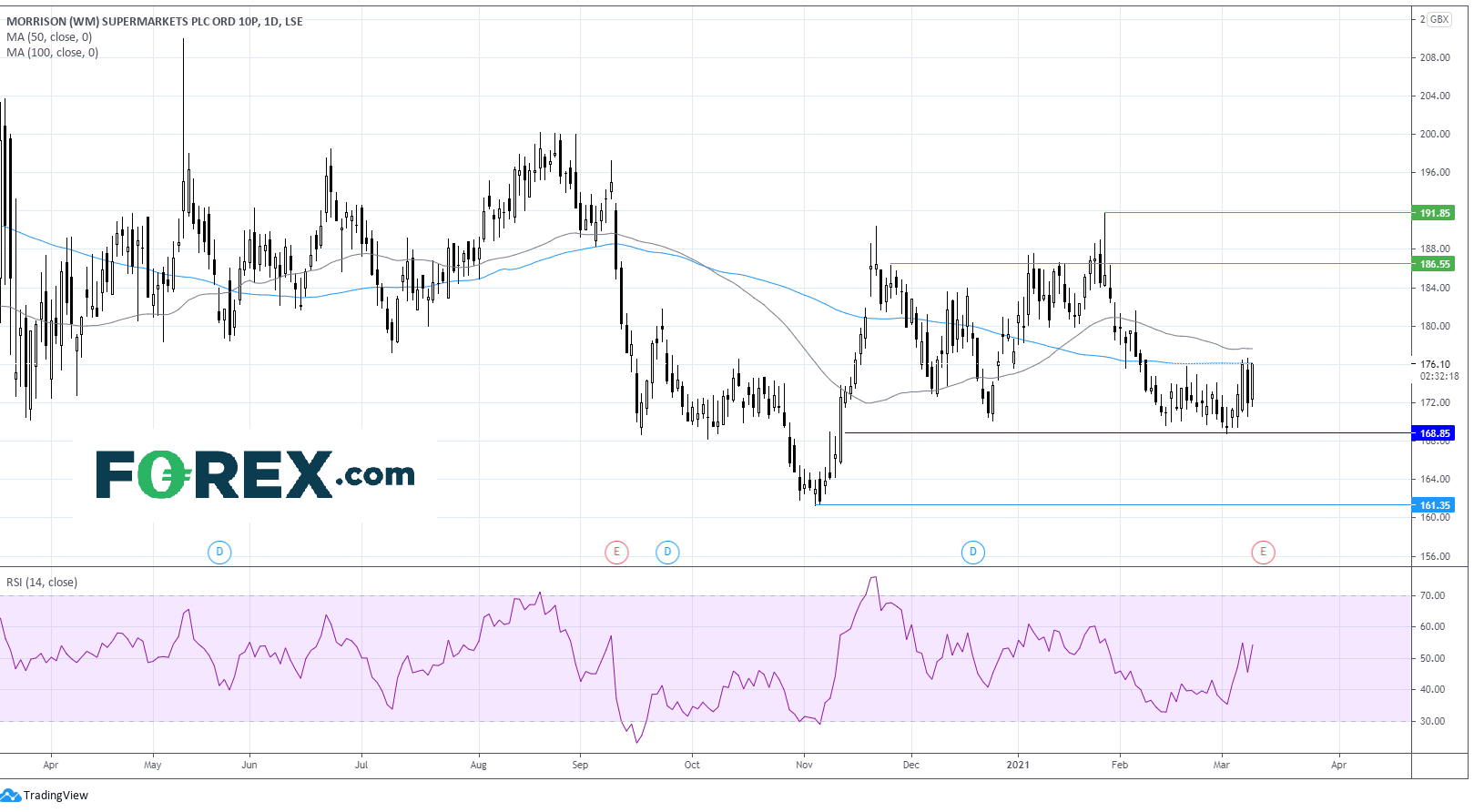Image resolution: width=1474 pixels, height=812 pixels.
Task: Click the 191.85 green price label
Action: coord(1434,213)
